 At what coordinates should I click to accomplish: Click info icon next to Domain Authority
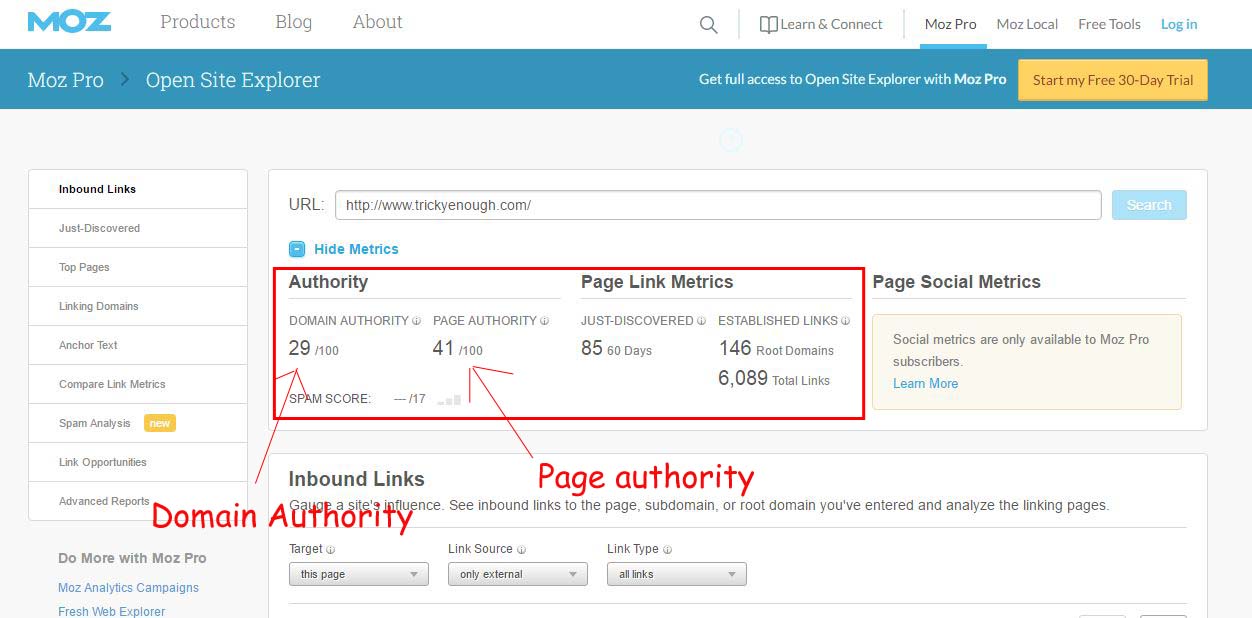click(x=416, y=321)
